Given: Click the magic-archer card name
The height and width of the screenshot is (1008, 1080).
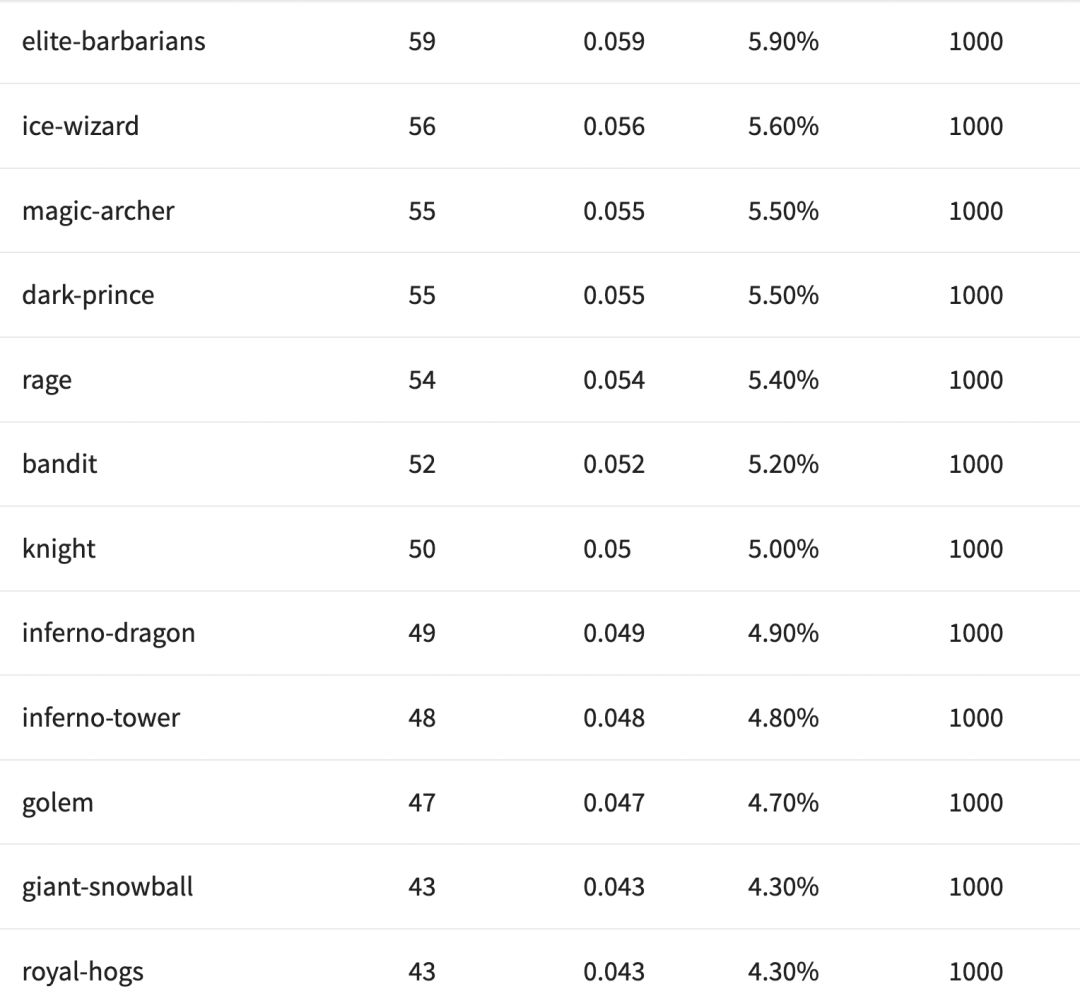Looking at the screenshot, I should point(98,211).
